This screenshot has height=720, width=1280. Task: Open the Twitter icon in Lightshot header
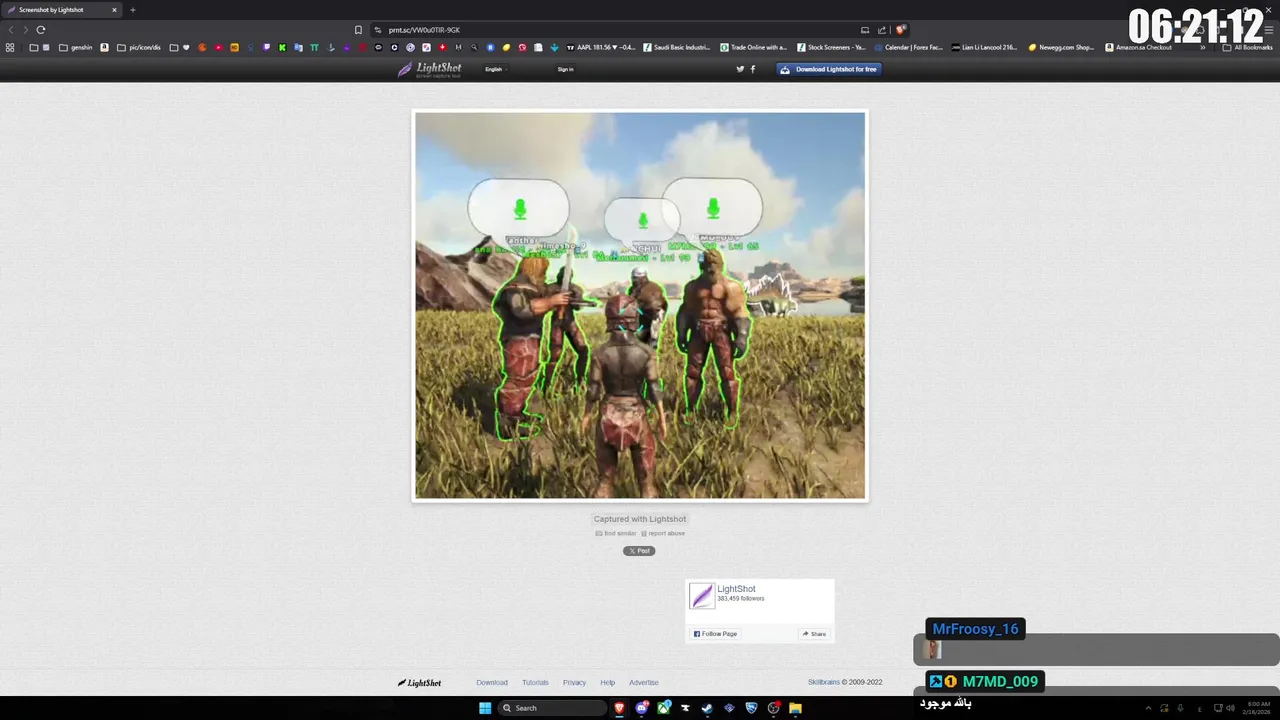[740, 69]
